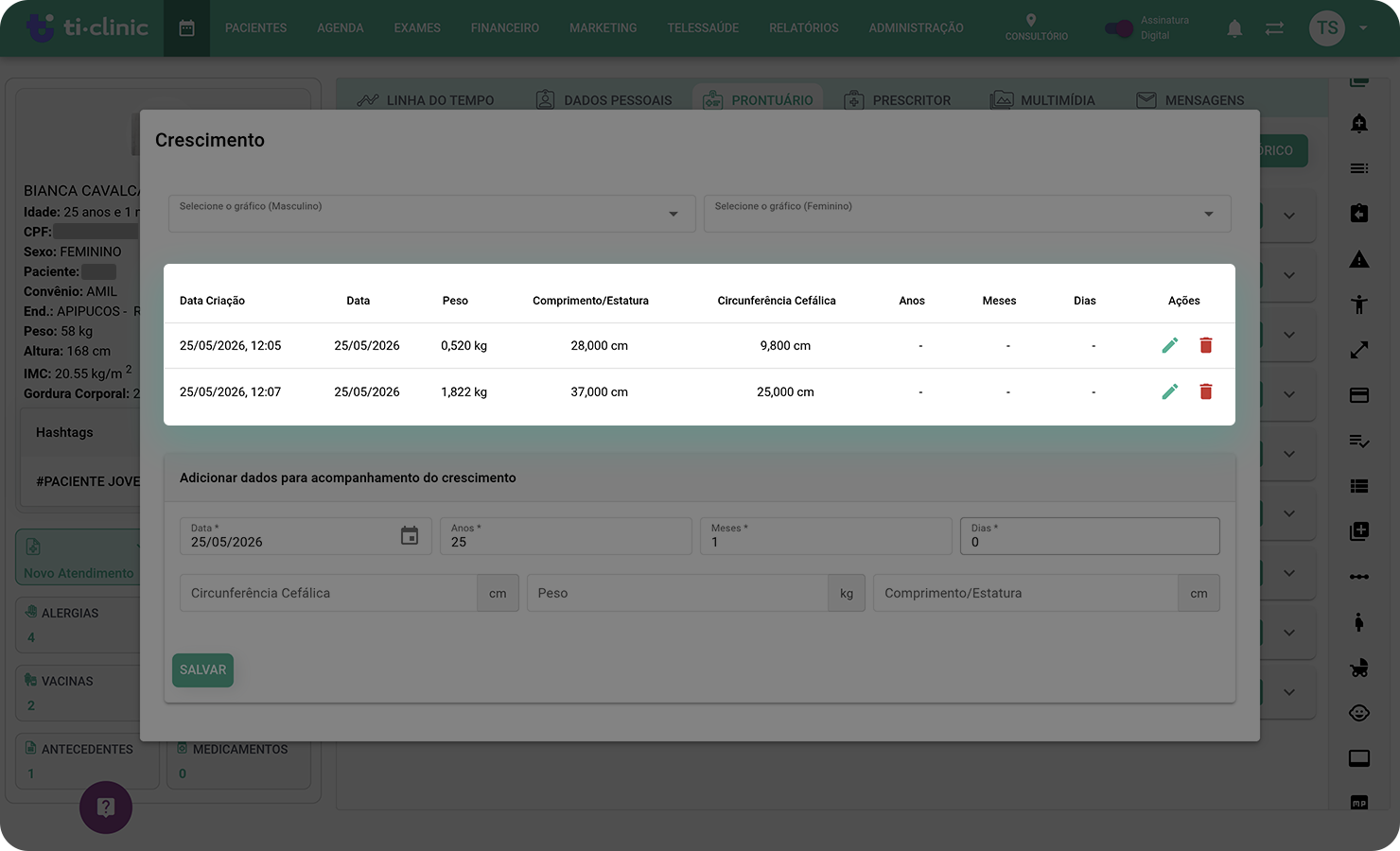The height and width of the screenshot is (851, 1400).
Task: Open the warning triangle icon in right sidebar
Action: [1359, 259]
